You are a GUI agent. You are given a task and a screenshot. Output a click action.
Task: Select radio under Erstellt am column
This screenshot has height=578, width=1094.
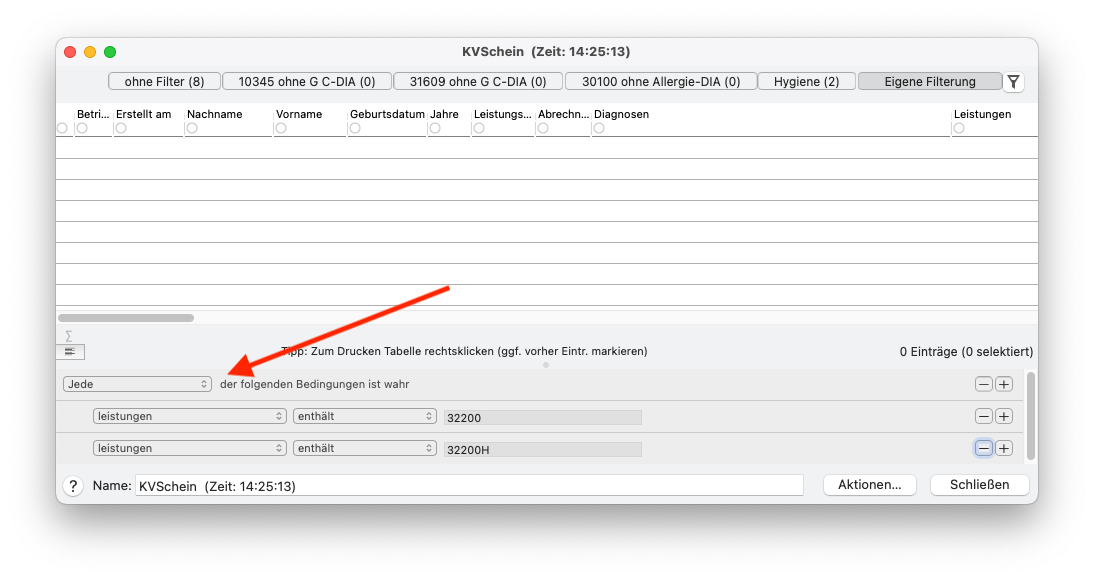pos(121,128)
